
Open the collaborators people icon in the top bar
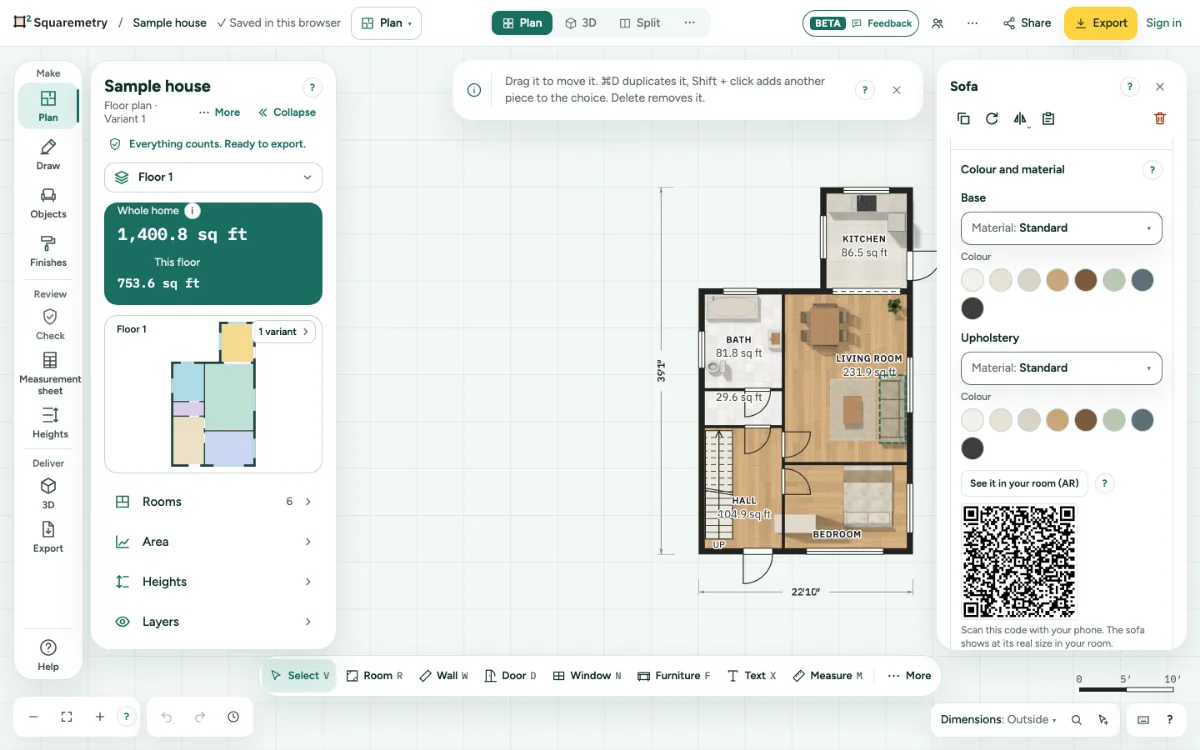pyautogui.click(x=937, y=23)
